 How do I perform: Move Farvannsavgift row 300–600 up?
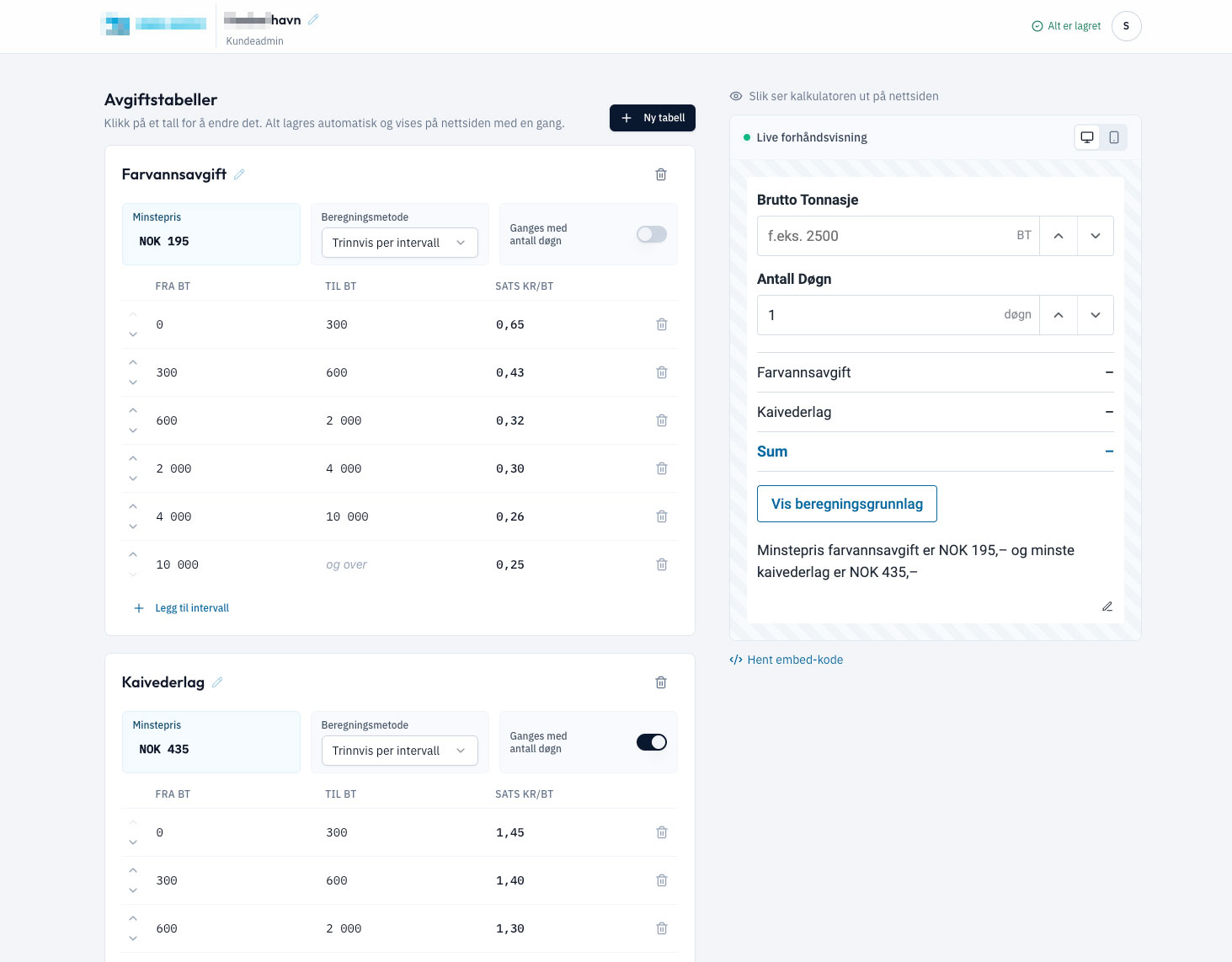[133, 362]
